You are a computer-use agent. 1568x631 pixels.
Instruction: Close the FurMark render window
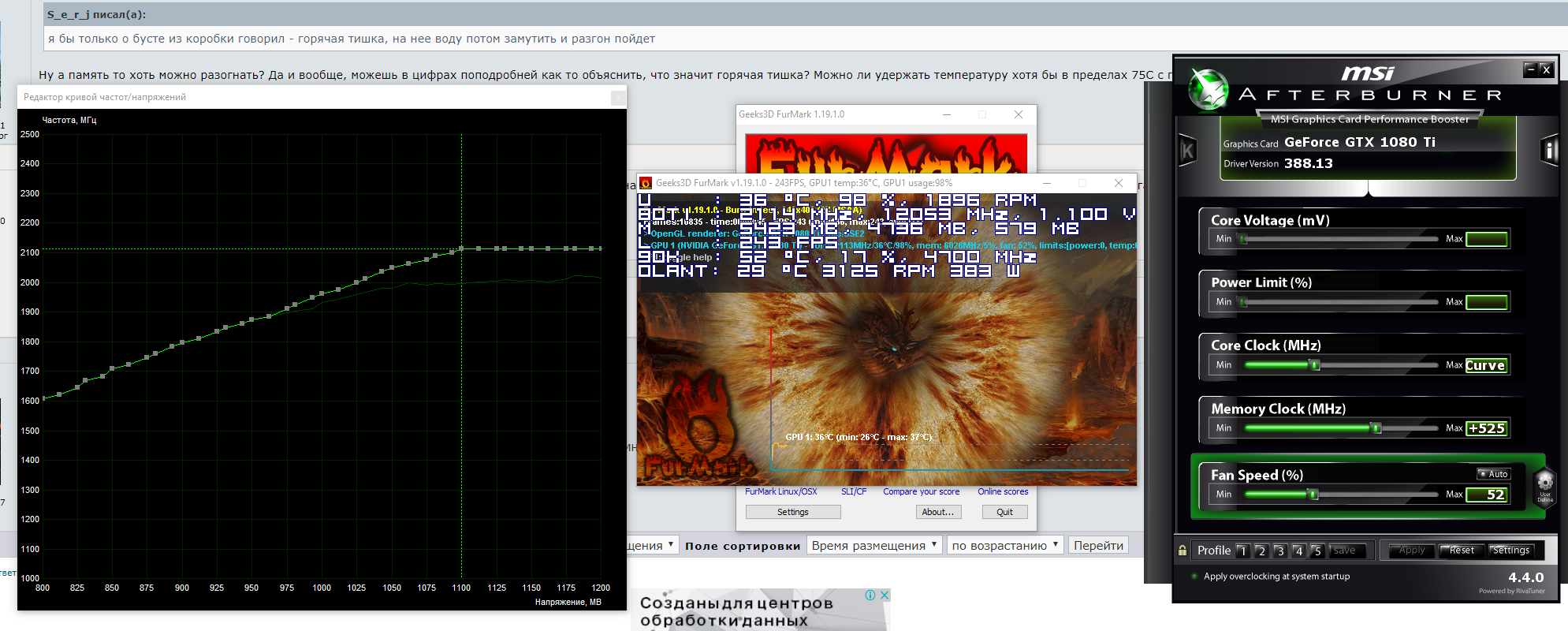1118,183
